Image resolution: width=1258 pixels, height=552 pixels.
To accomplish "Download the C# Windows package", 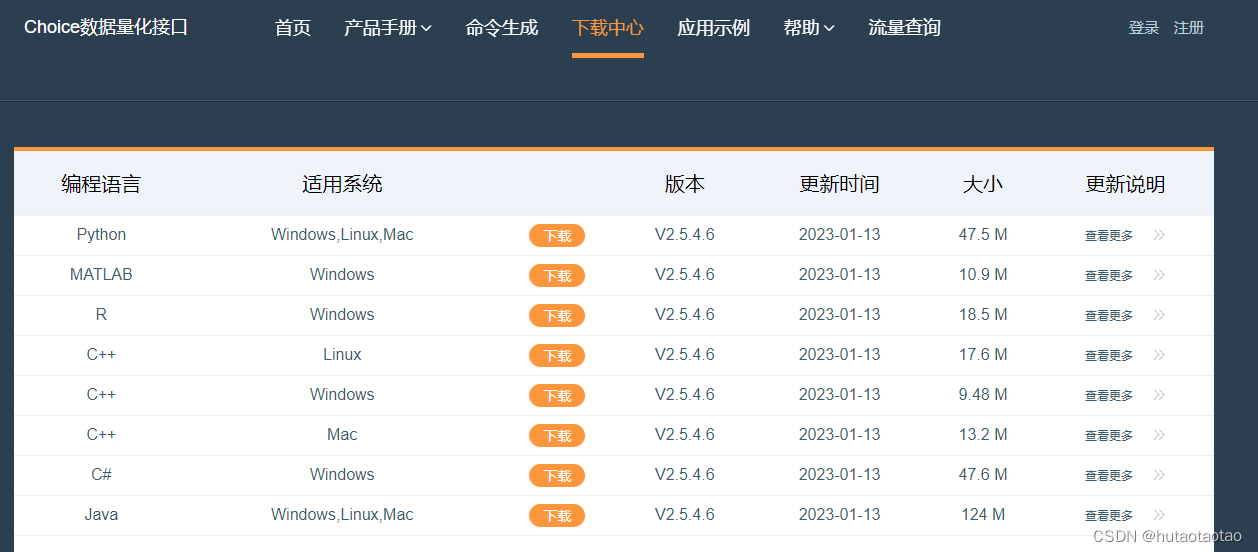I will [x=557, y=476].
